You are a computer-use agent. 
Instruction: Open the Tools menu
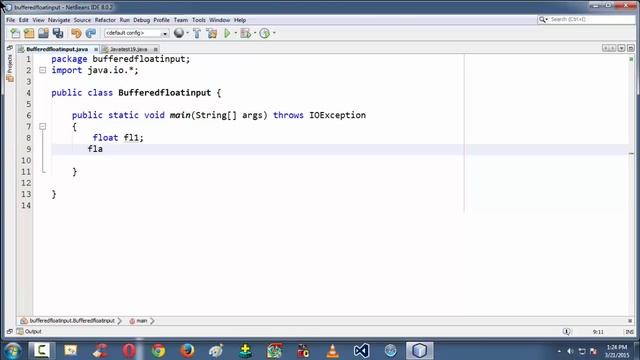(199, 20)
